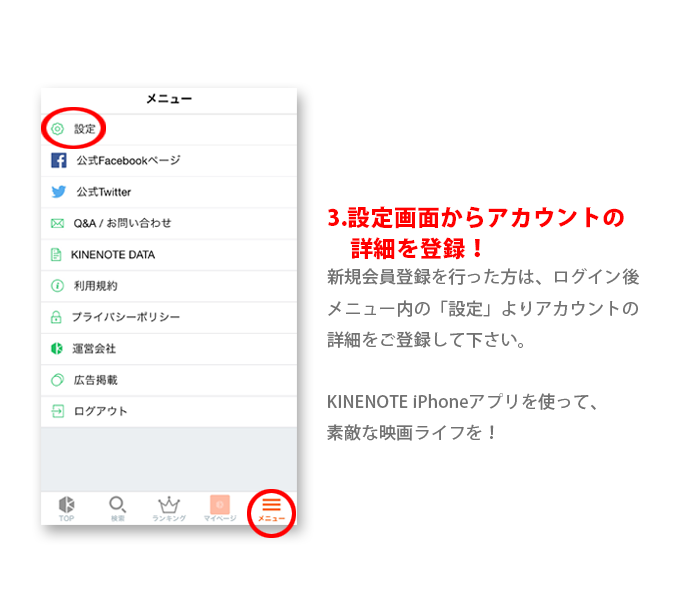Image resolution: width=695 pixels, height=600 pixels.
Task: Click the logout arrow icon
Action: [x=58, y=411]
